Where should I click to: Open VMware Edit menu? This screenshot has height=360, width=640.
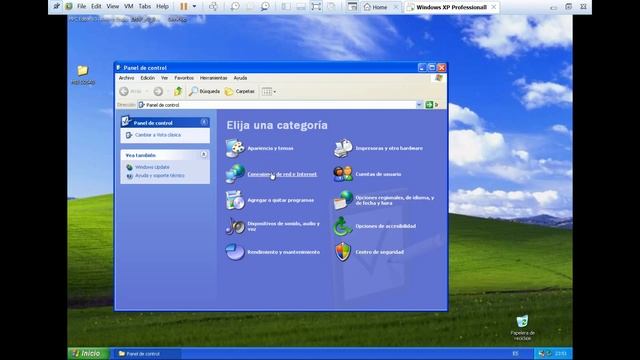[x=96, y=7]
